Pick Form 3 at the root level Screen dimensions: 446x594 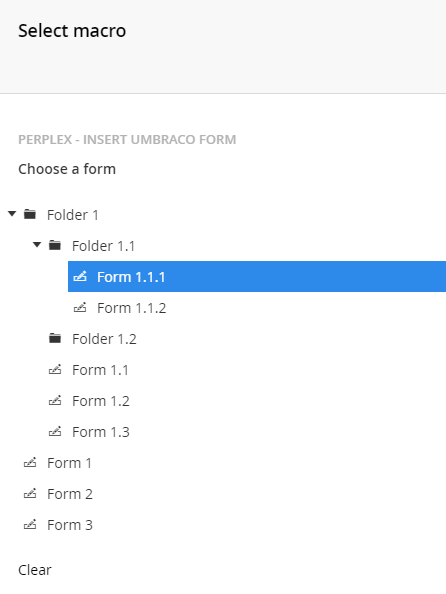(x=70, y=525)
